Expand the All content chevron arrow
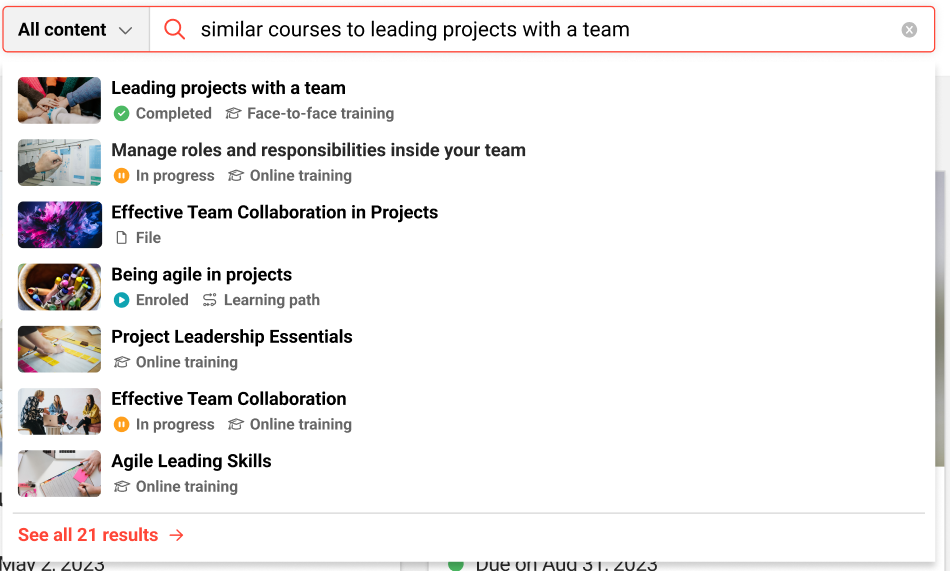Screen dimensions: 950x571 (125, 30)
